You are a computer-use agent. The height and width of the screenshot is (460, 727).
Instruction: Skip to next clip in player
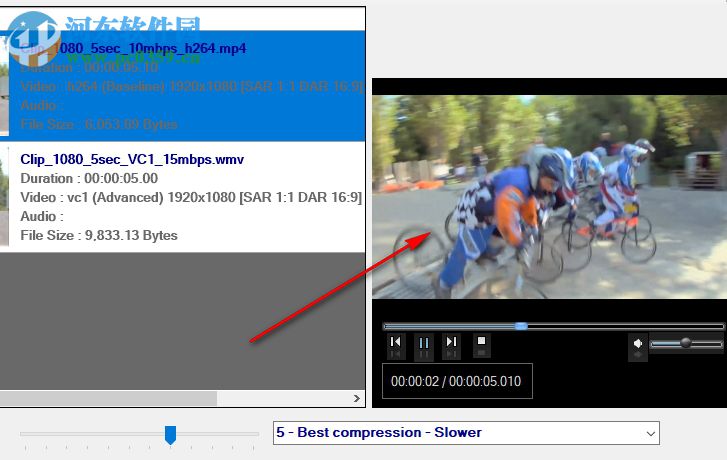tap(452, 346)
